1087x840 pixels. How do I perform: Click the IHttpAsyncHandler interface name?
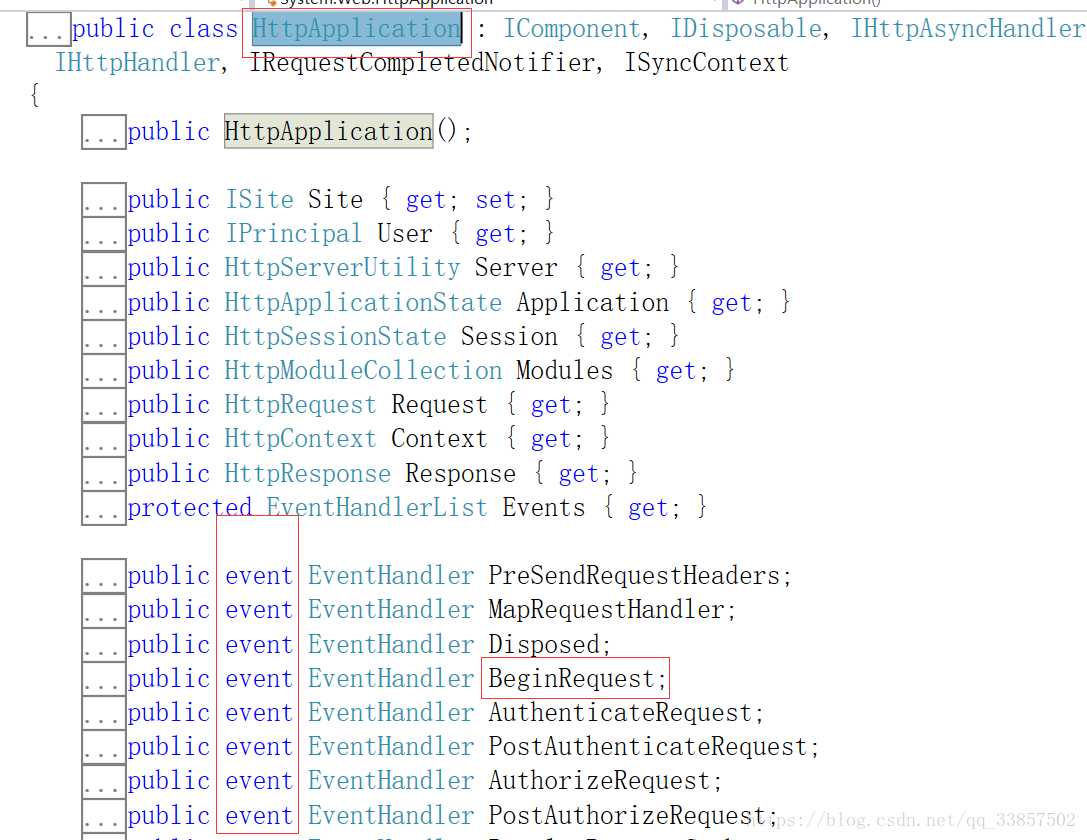[x=966, y=29]
